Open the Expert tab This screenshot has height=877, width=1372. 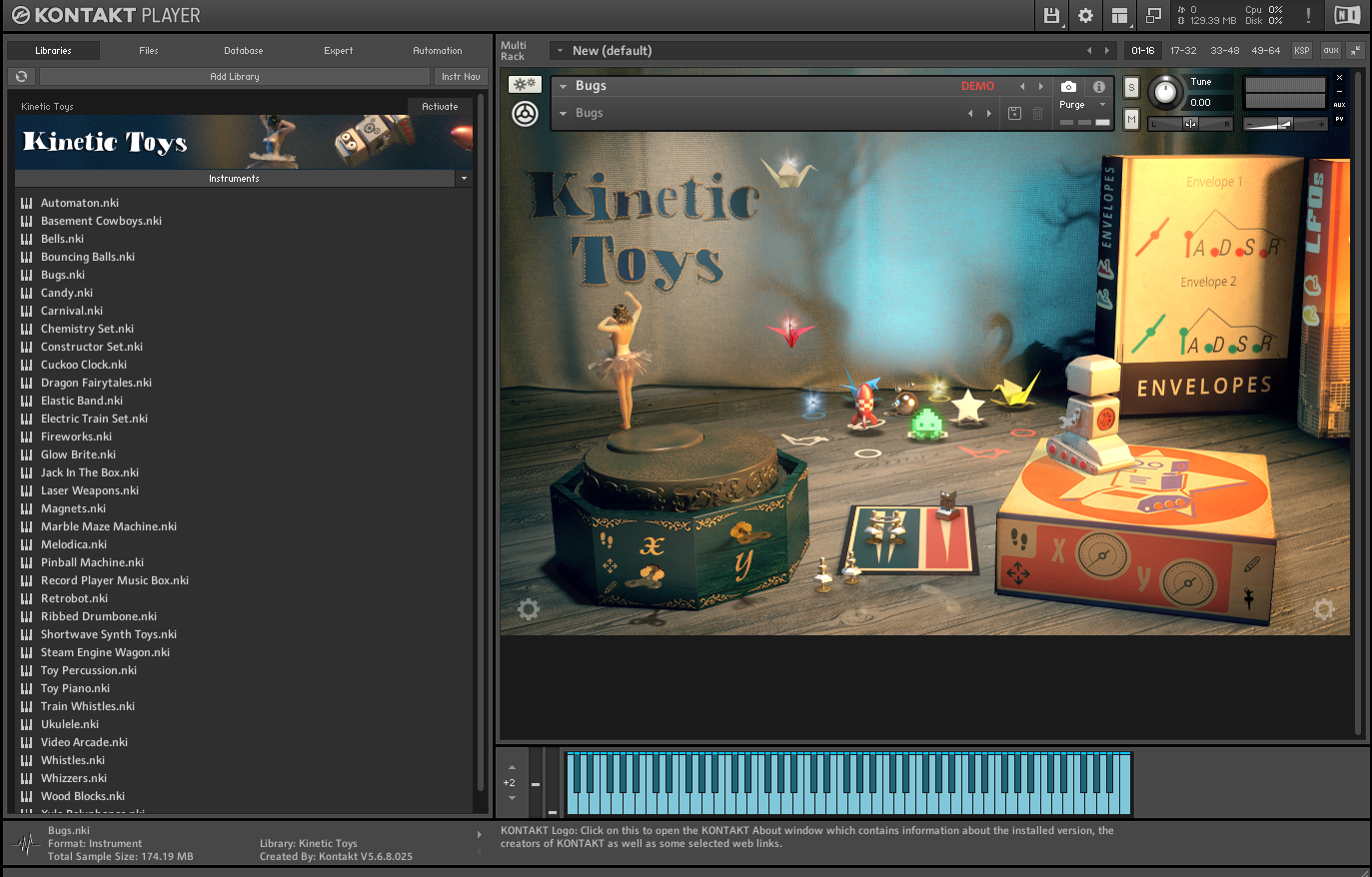point(339,50)
